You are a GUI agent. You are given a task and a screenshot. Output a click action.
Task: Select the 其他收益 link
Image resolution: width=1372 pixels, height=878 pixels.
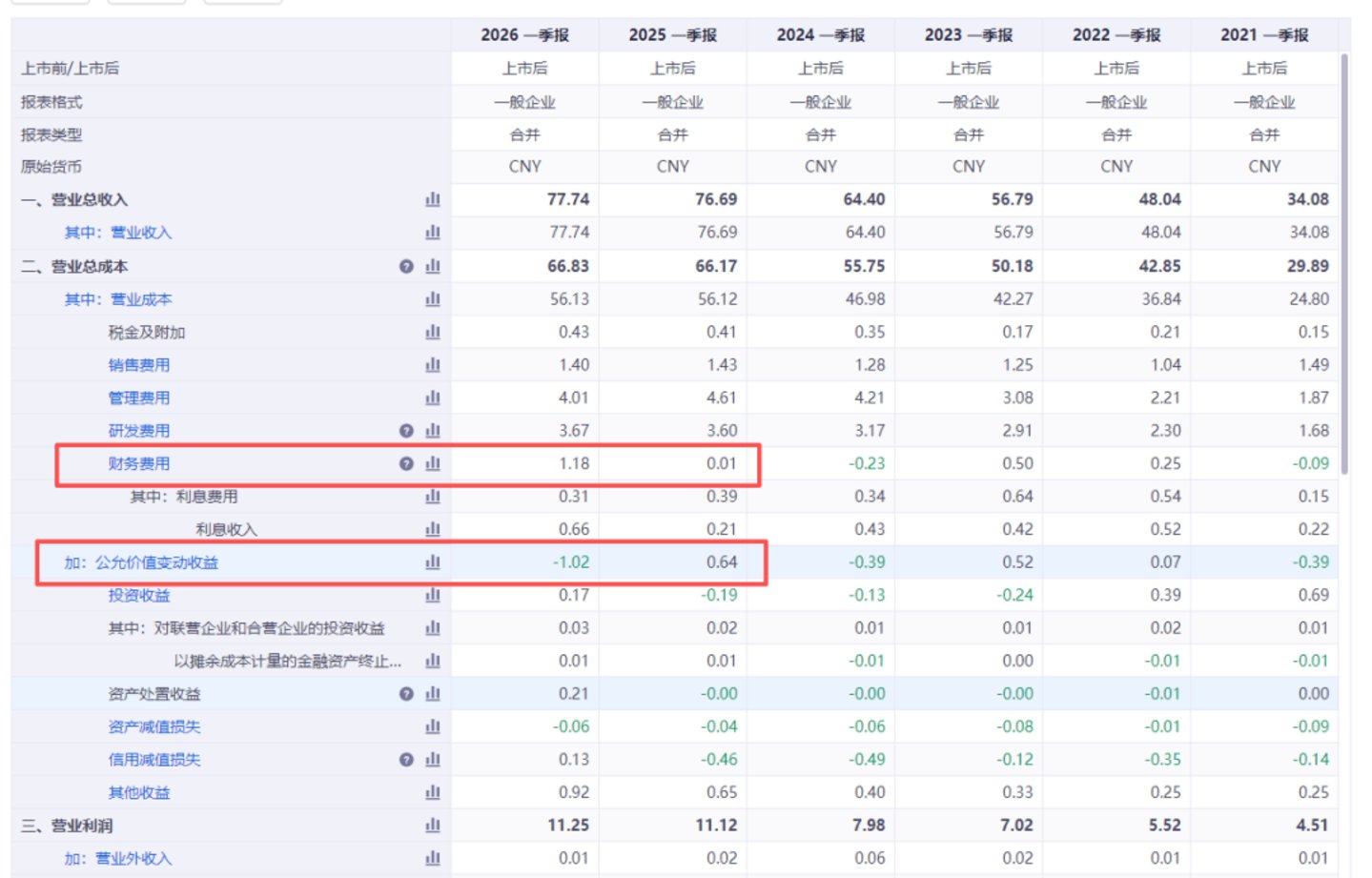(139, 792)
